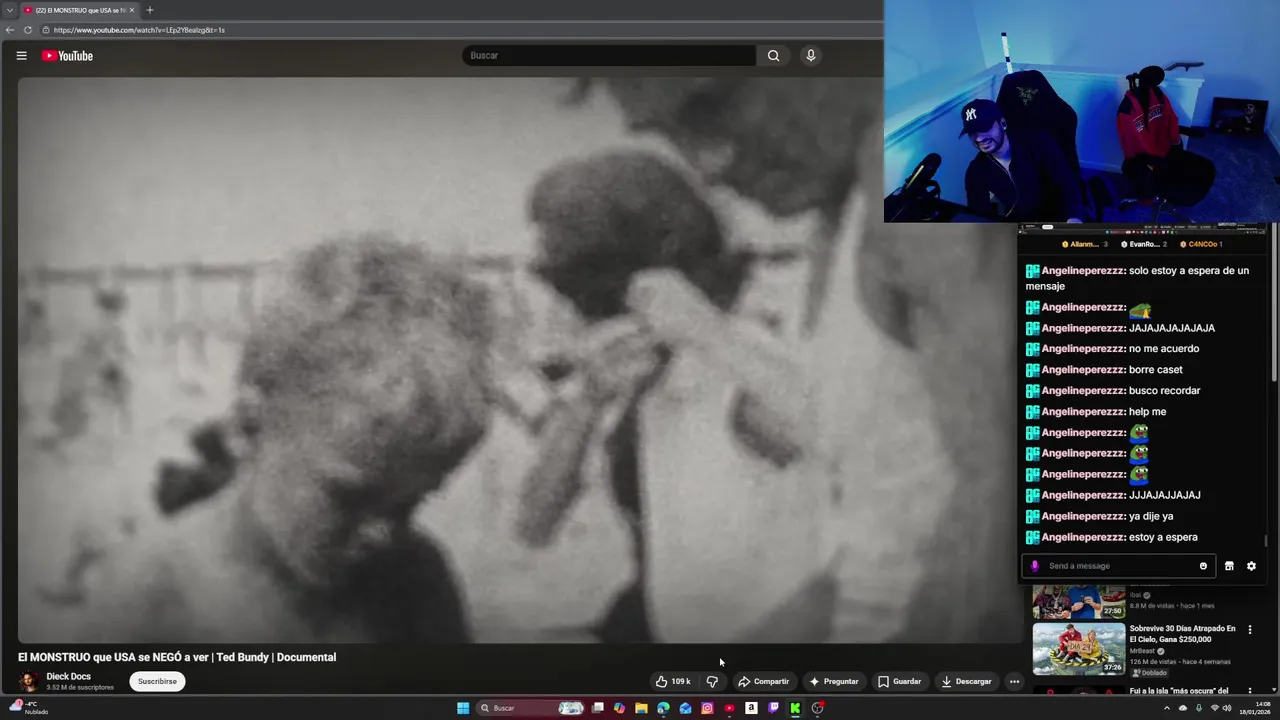The height and width of the screenshot is (720, 1280).
Task: Open the 27:50 recommended video thumbnail
Action: [1078, 602]
